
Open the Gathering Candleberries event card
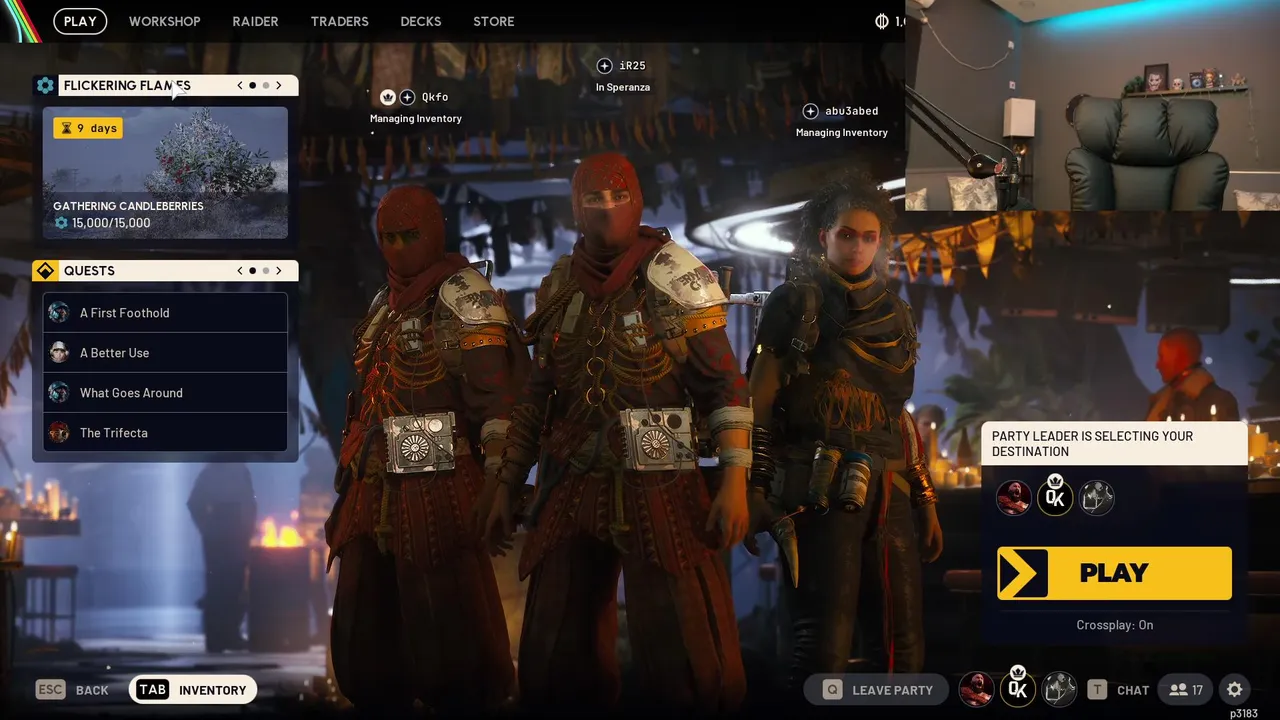[x=165, y=173]
